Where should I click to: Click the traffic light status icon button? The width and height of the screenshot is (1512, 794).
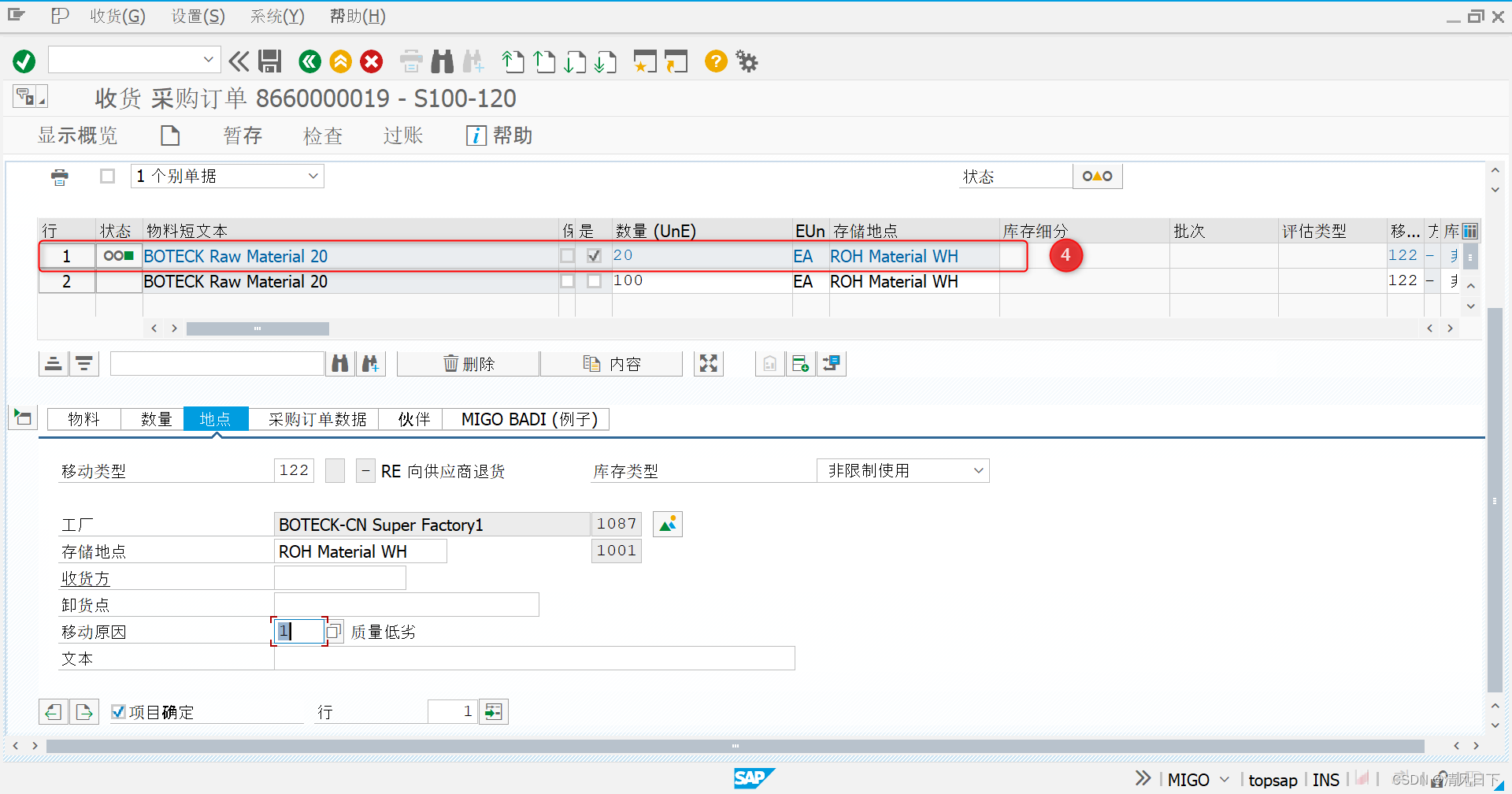pos(1097,176)
